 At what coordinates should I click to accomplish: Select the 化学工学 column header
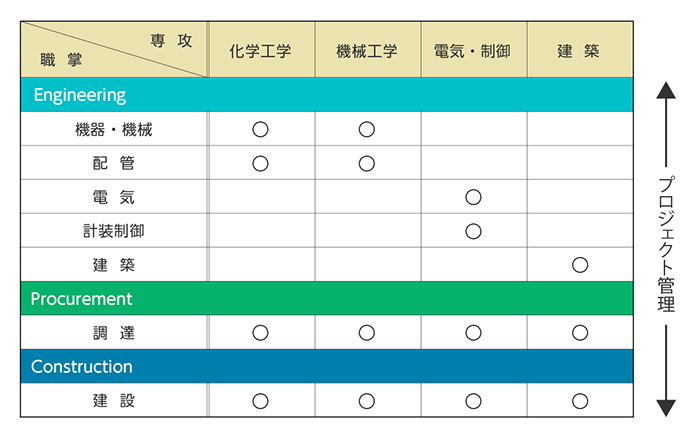(260, 50)
